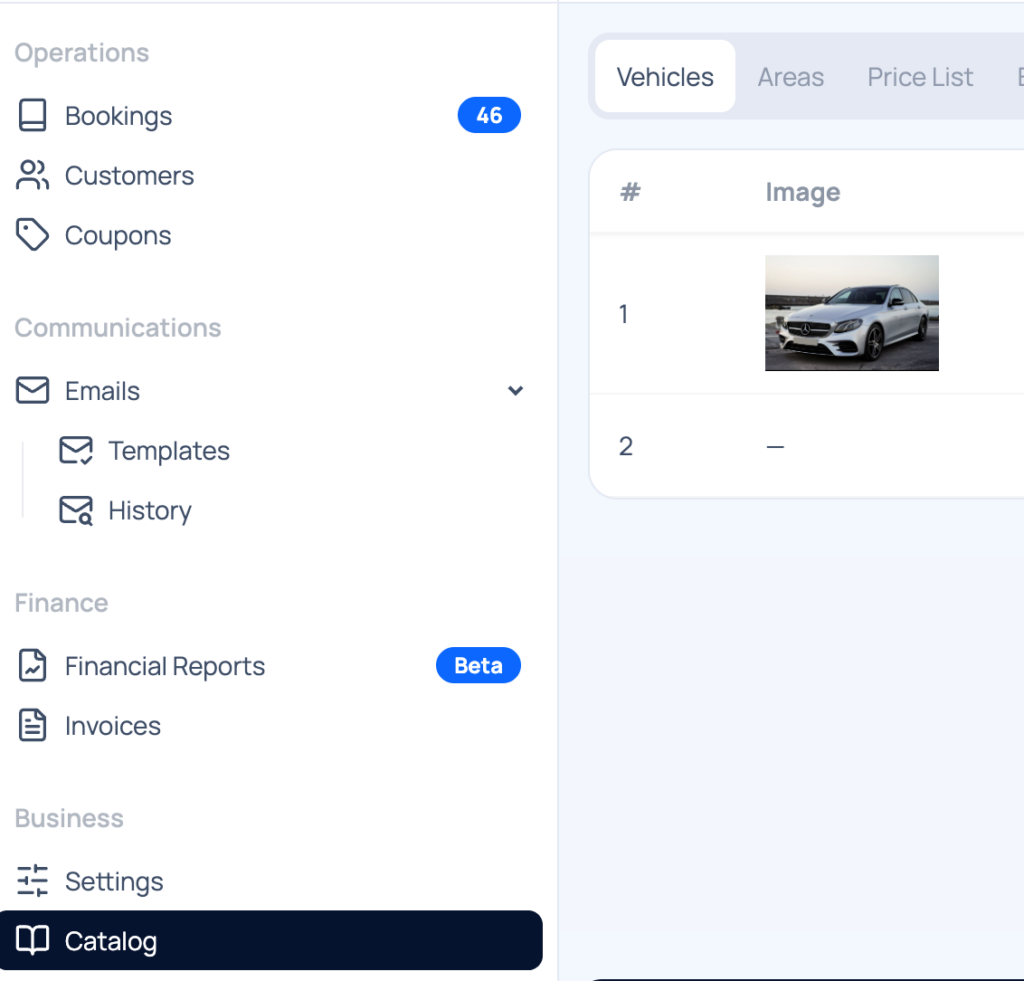Click the Financial Reports chart icon
This screenshot has height=981, width=1024.
(32, 666)
